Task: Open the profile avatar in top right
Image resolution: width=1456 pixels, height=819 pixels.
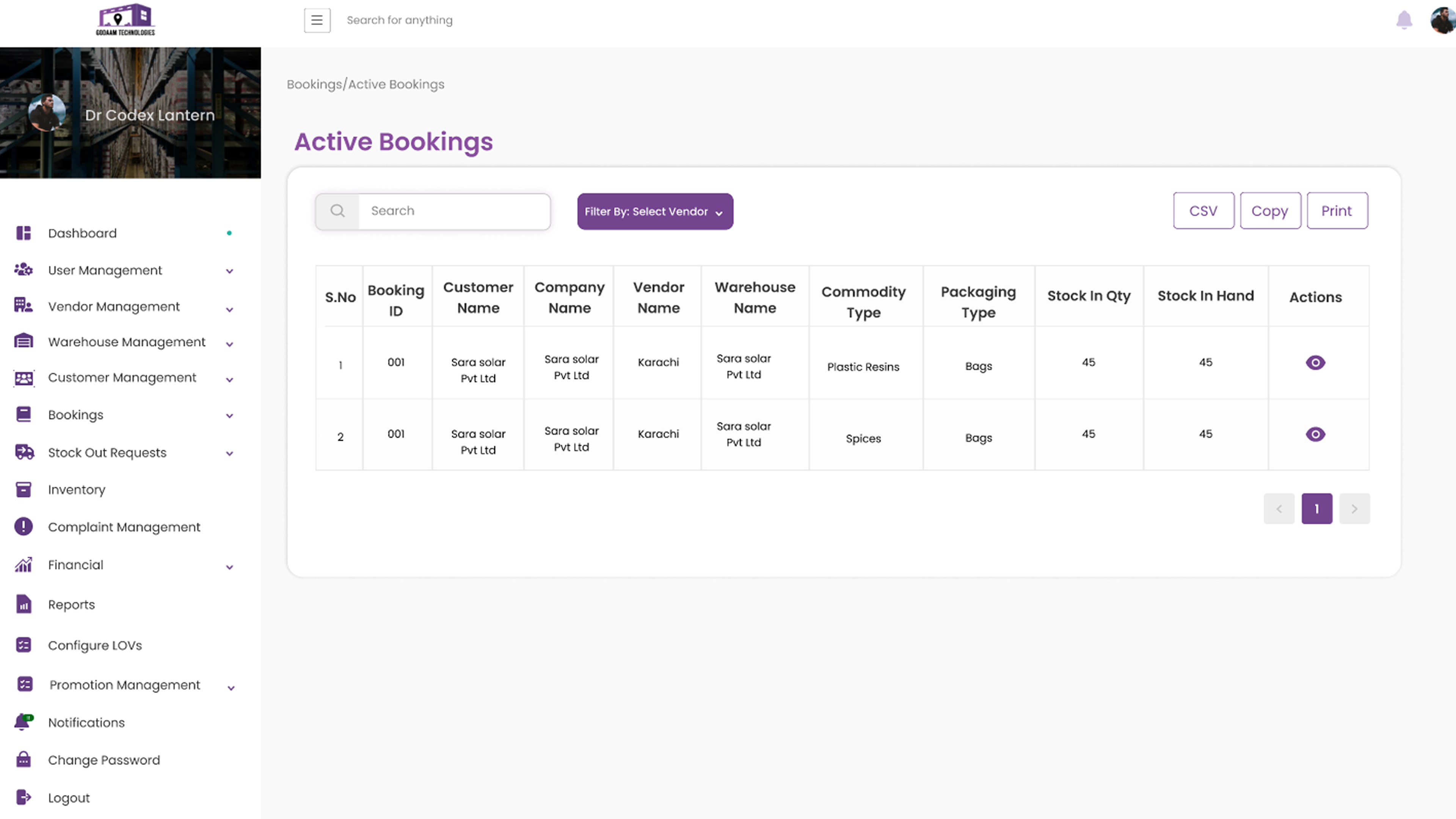Action: pyautogui.click(x=1442, y=20)
